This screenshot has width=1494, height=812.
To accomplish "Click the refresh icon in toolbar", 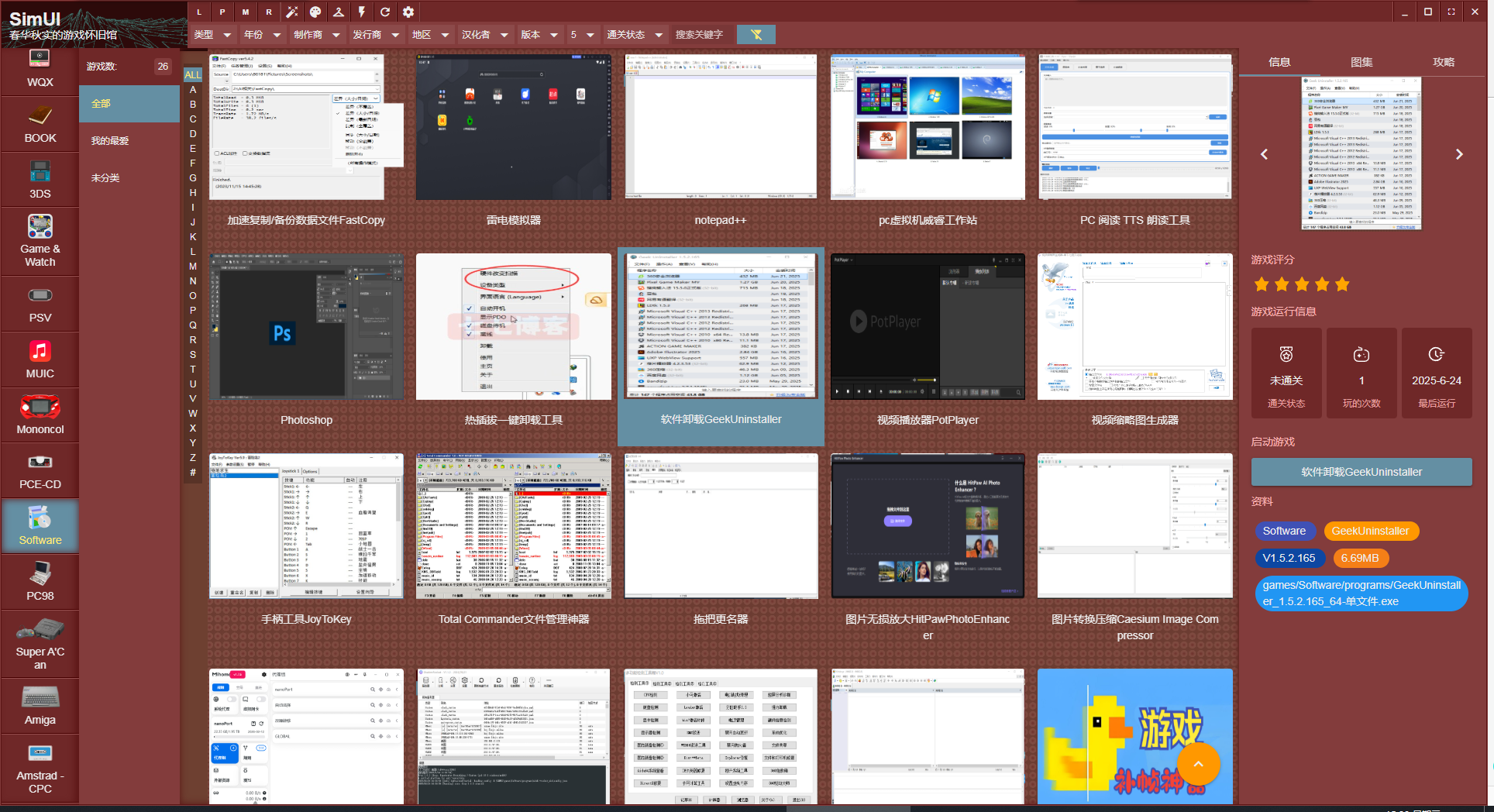I will (385, 12).
